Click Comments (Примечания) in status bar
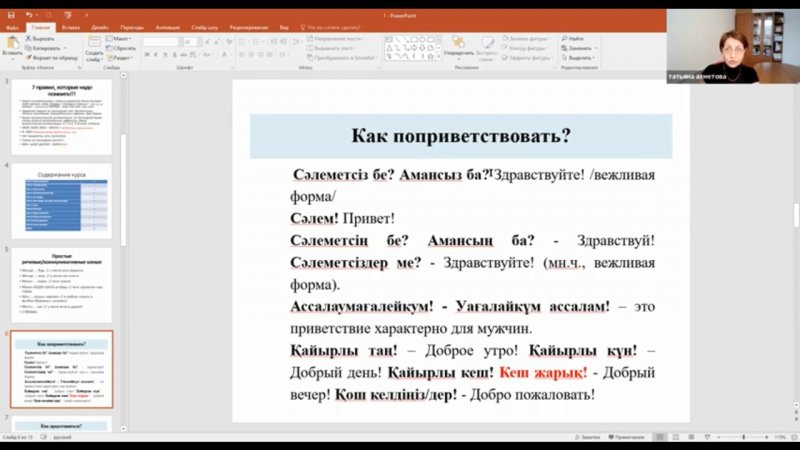Image resolution: width=800 pixels, height=450 pixels. (626, 437)
